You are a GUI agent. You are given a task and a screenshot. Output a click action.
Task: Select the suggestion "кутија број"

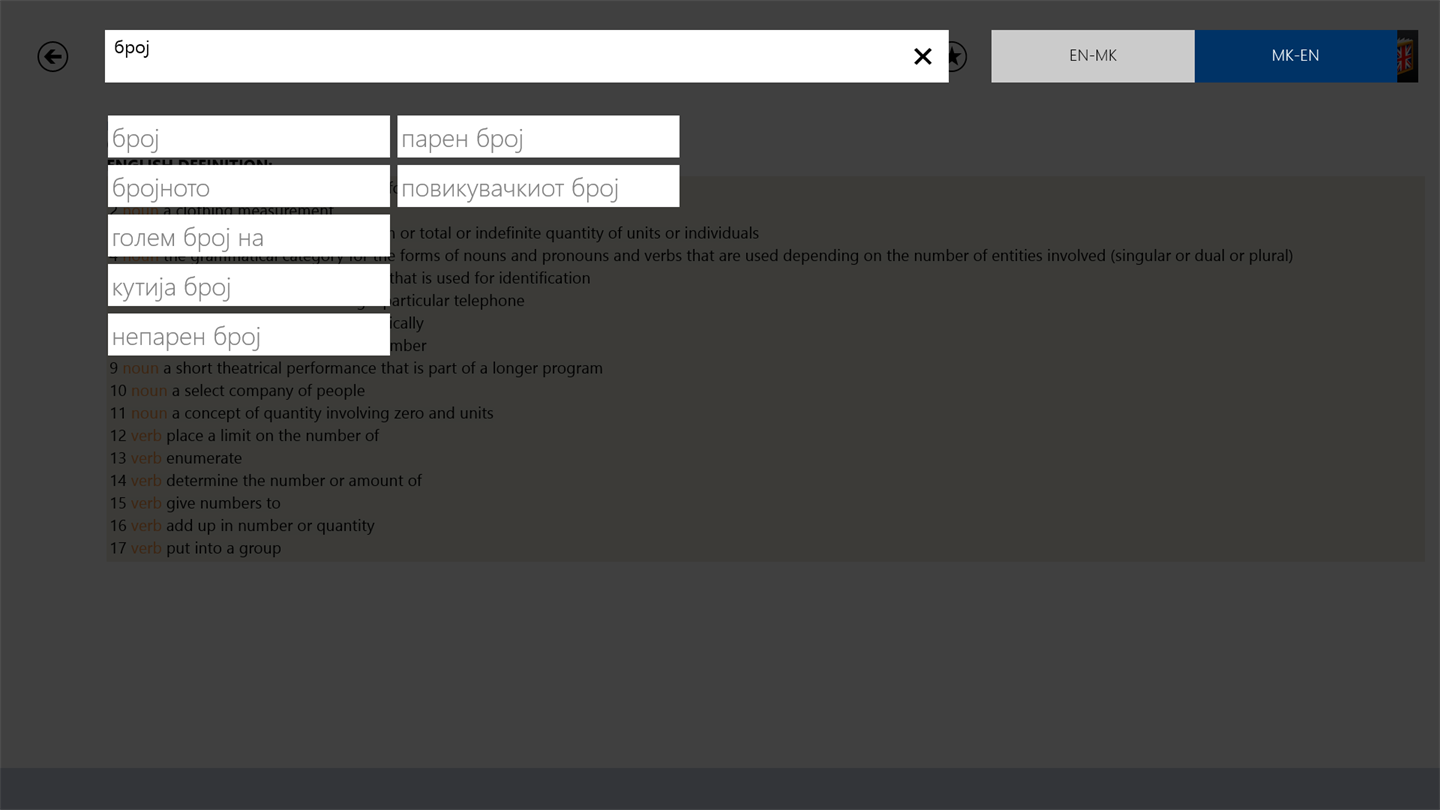pyautogui.click(x=249, y=286)
